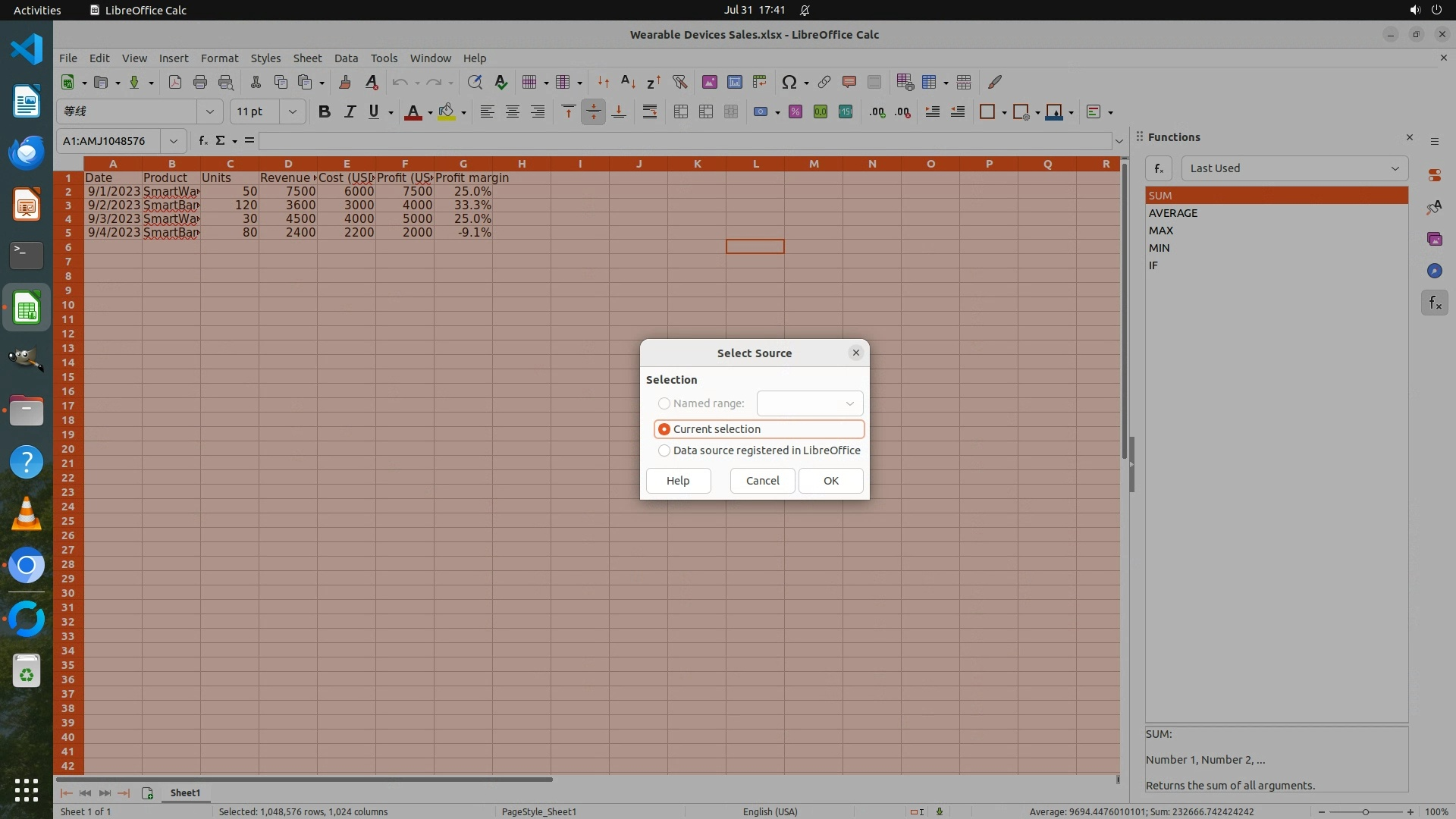Click the Insert Special Character icon
Viewport: 1456px width, 819px height.
click(x=789, y=82)
